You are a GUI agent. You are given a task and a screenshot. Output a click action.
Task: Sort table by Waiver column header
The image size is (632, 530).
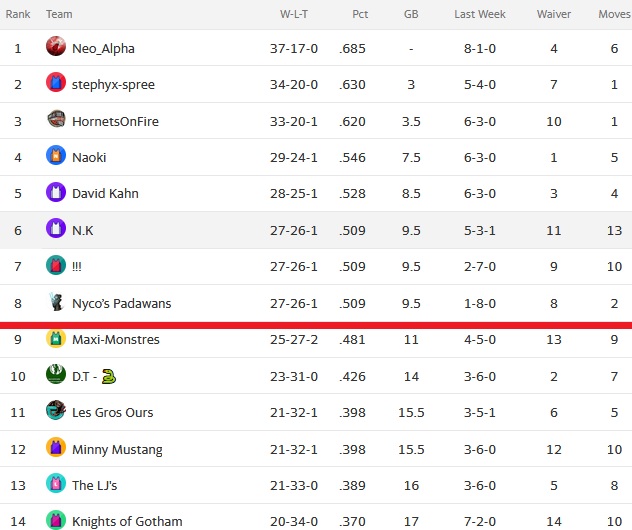pos(554,14)
